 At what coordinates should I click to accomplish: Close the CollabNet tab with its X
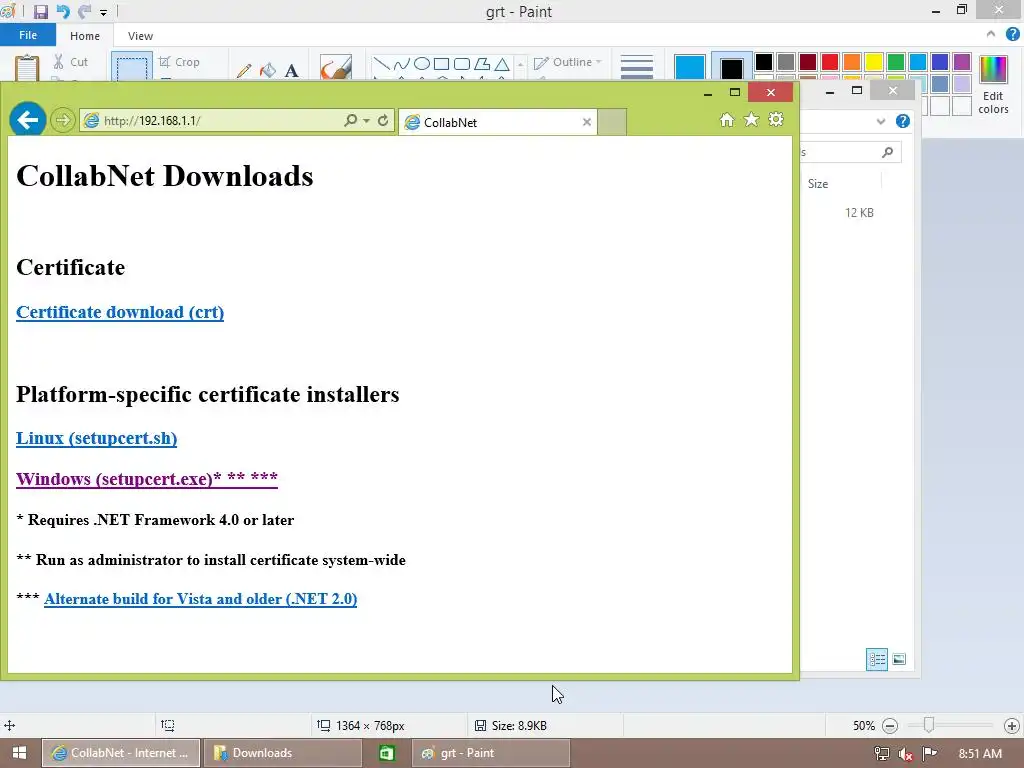point(586,122)
